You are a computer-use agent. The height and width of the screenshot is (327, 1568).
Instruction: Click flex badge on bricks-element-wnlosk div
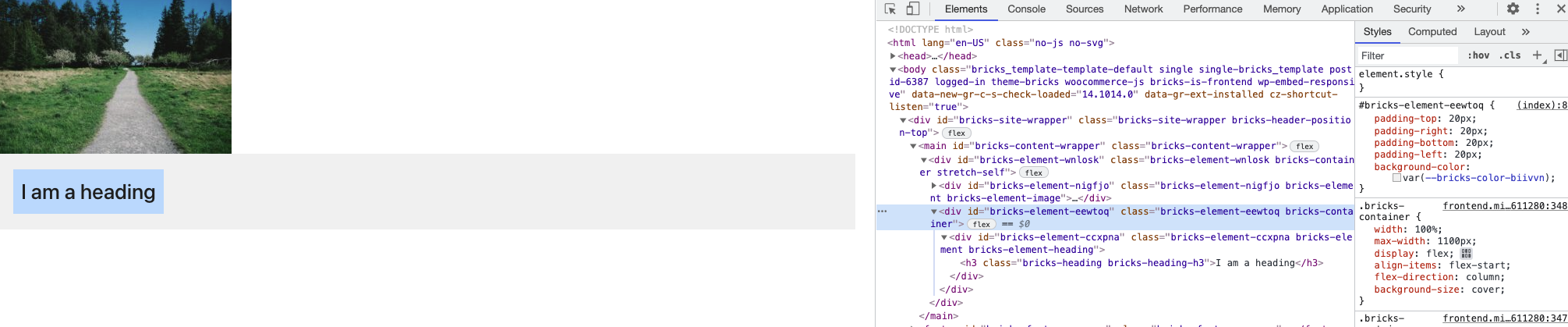[x=1034, y=172]
